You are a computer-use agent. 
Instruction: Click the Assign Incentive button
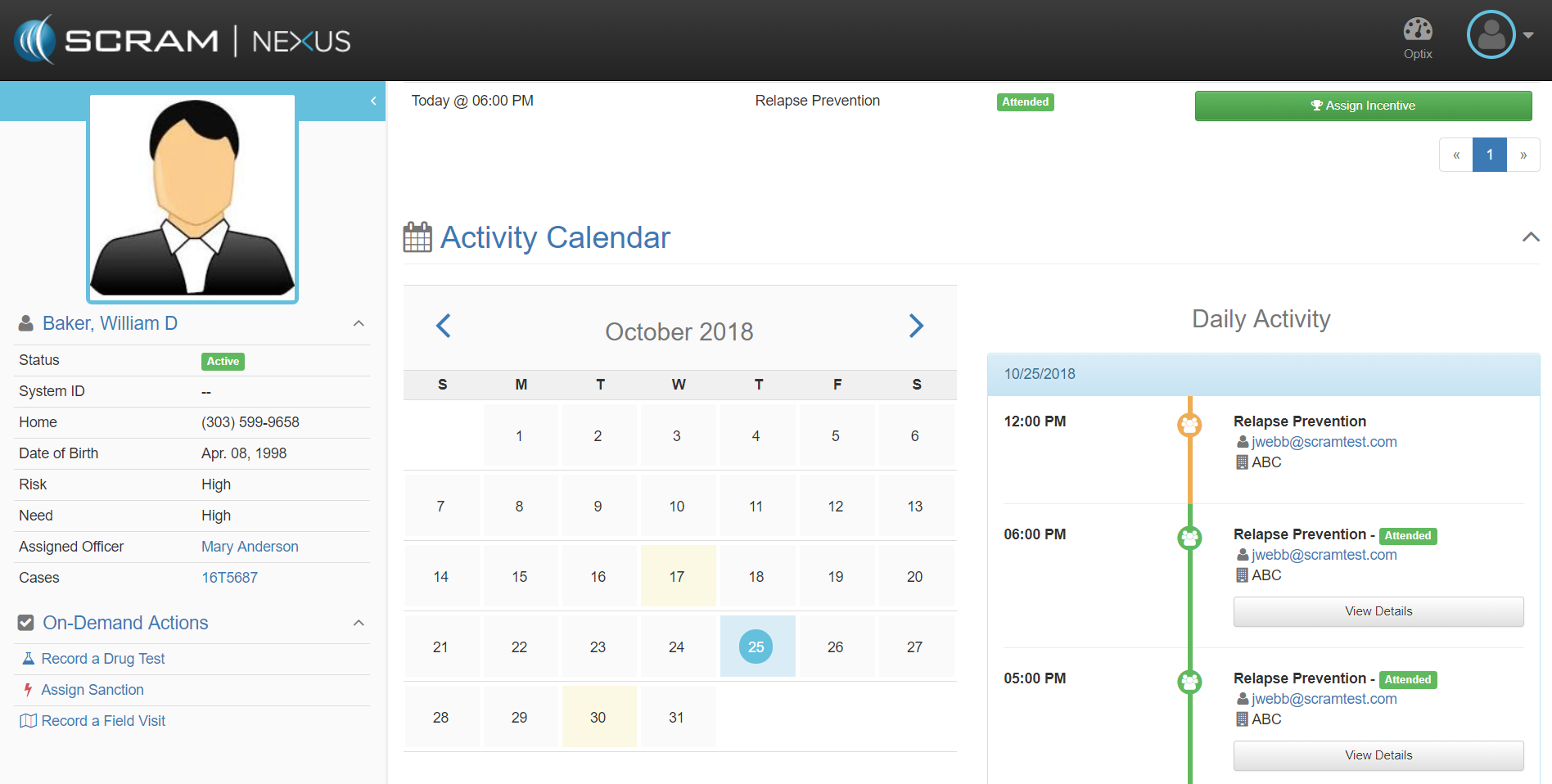[1363, 106]
